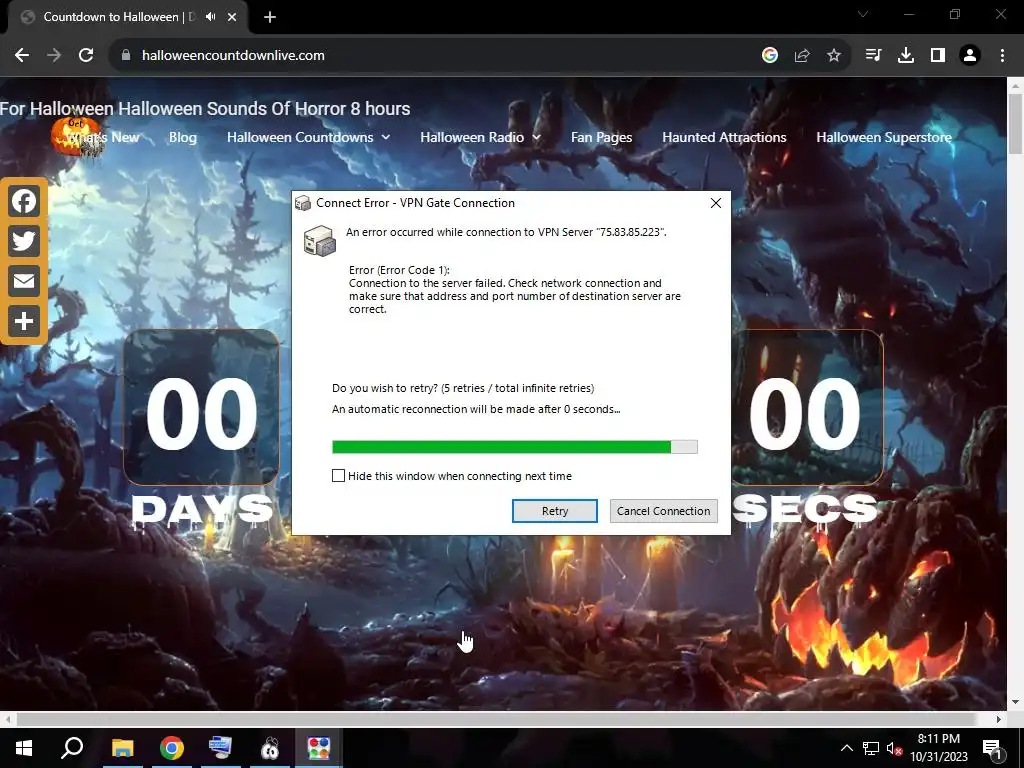Viewport: 1024px width, 768px height.
Task: Toggle the side panel icon in Chrome
Action: [938, 56]
